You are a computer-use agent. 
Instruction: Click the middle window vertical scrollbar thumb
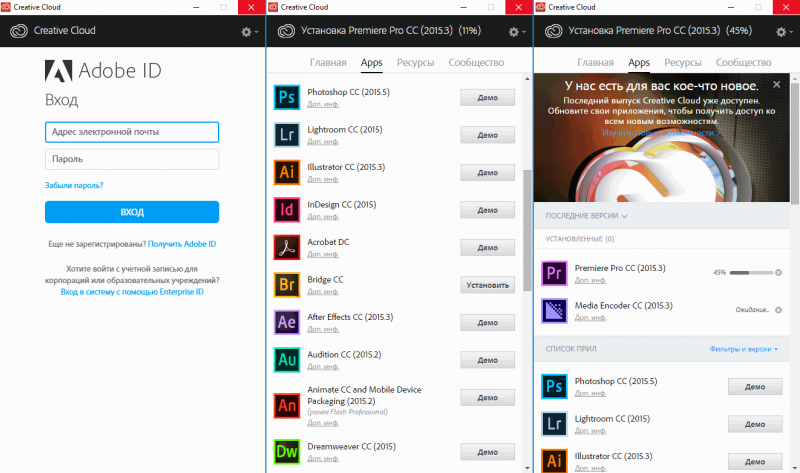(x=527, y=230)
